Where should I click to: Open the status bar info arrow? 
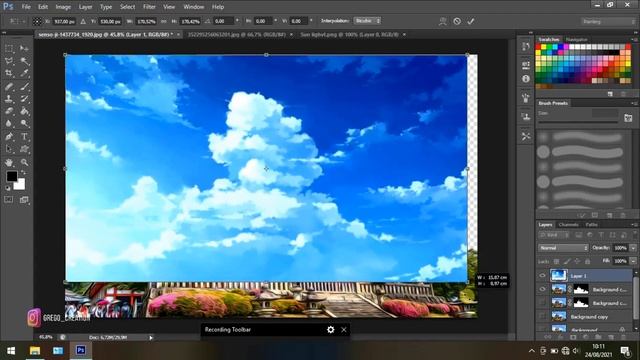(151, 338)
